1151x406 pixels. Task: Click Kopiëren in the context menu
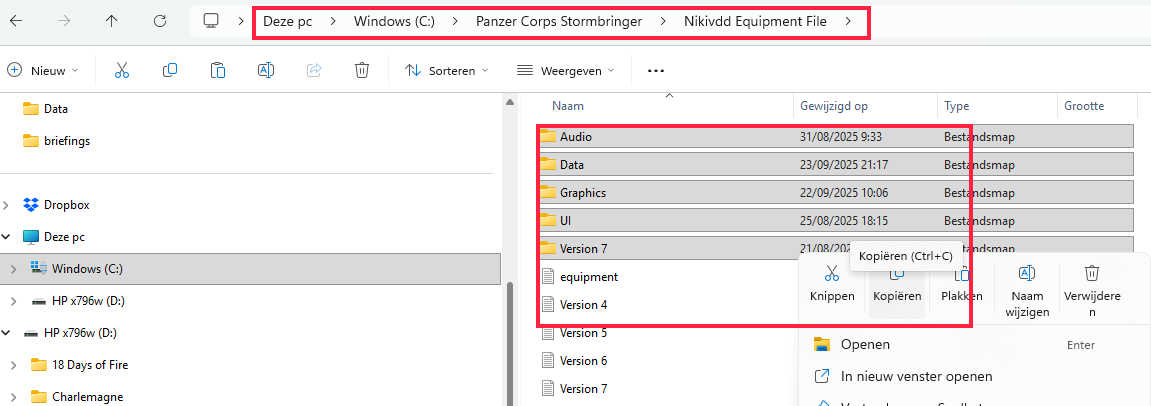point(896,285)
